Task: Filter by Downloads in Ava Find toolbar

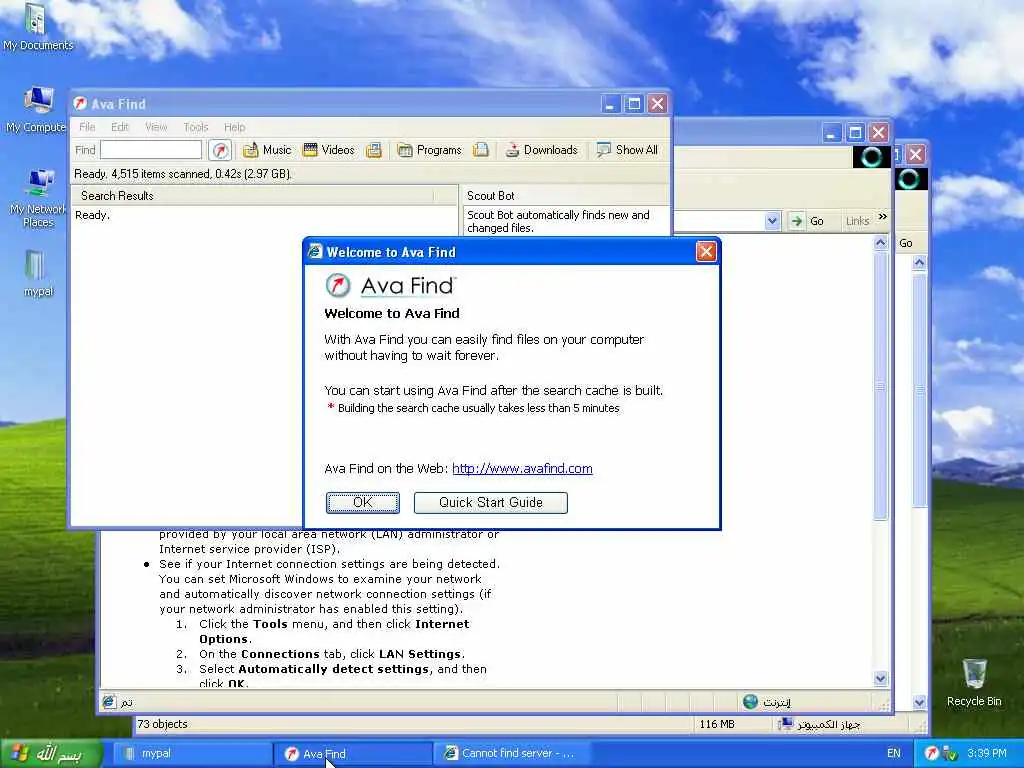Action: [541, 150]
